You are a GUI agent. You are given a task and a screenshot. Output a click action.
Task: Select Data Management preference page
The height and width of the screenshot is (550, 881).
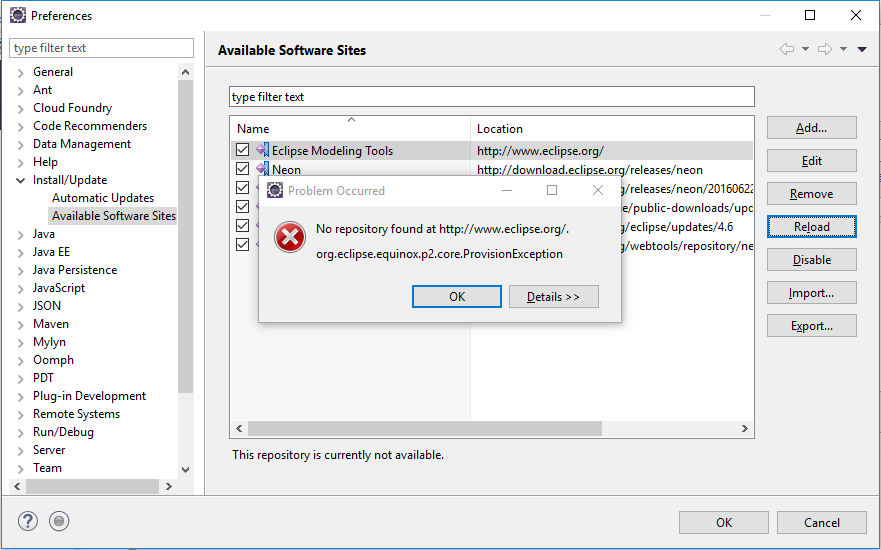click(x=82, y=144)
